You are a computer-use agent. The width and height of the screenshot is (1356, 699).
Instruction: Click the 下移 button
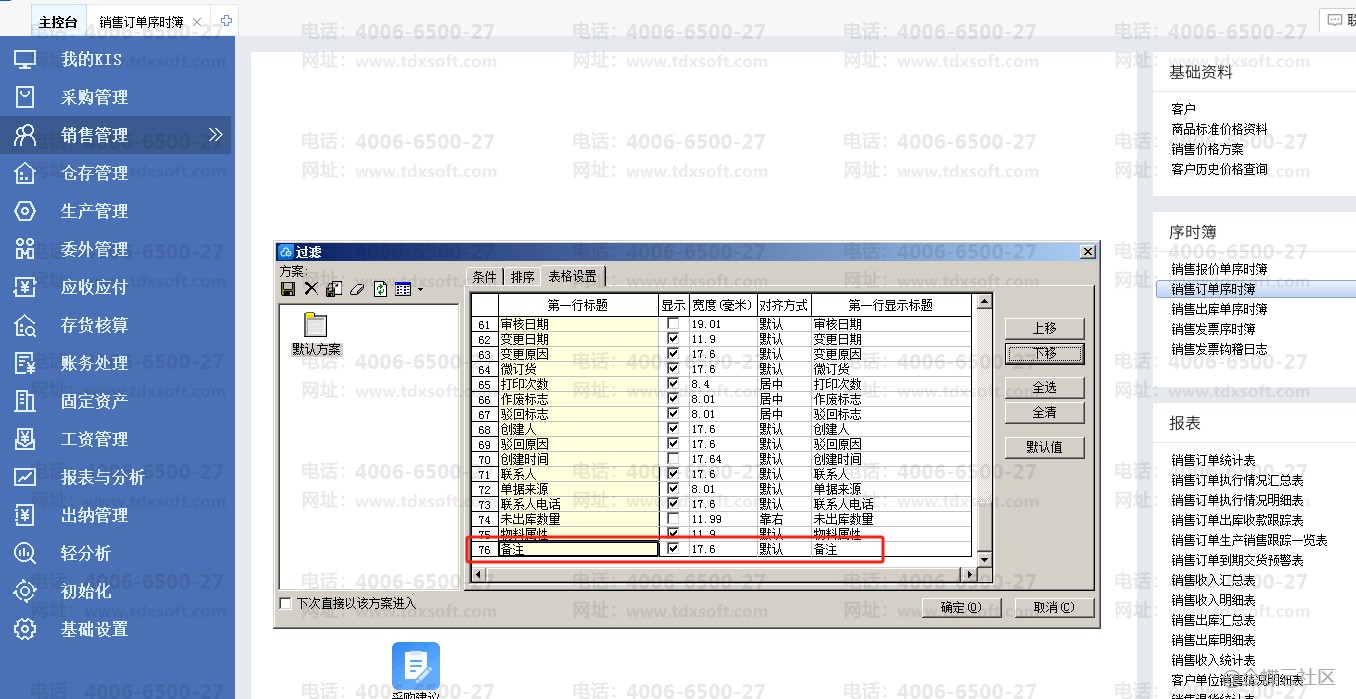[x=1044, y=353]
